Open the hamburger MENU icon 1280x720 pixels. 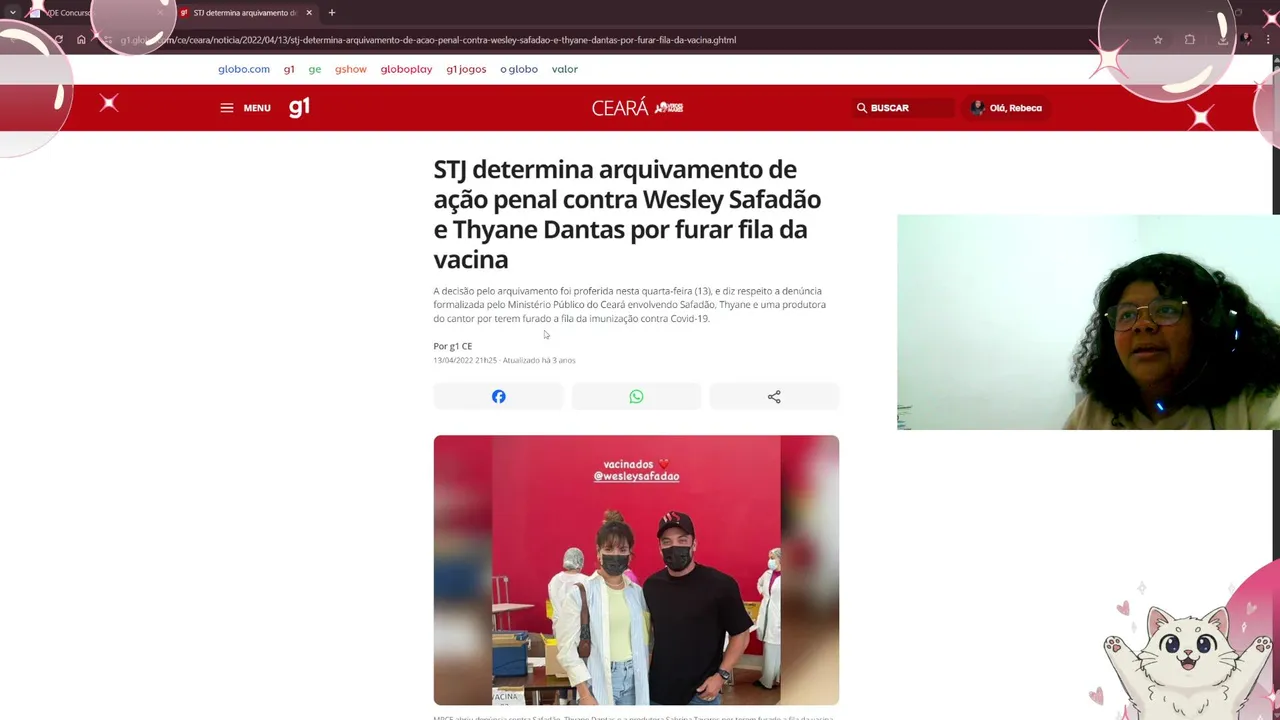(x=227, y=108)
